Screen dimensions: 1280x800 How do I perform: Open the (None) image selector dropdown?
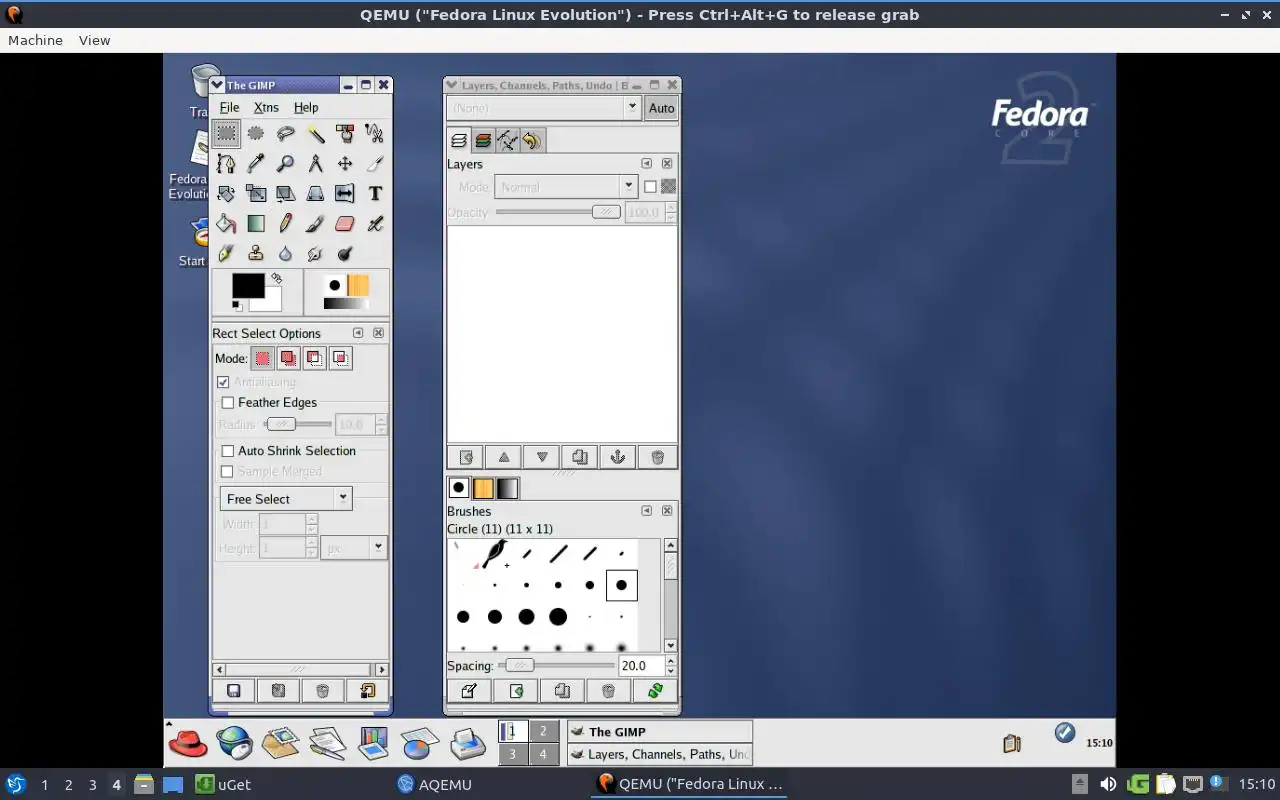[544, 108]
